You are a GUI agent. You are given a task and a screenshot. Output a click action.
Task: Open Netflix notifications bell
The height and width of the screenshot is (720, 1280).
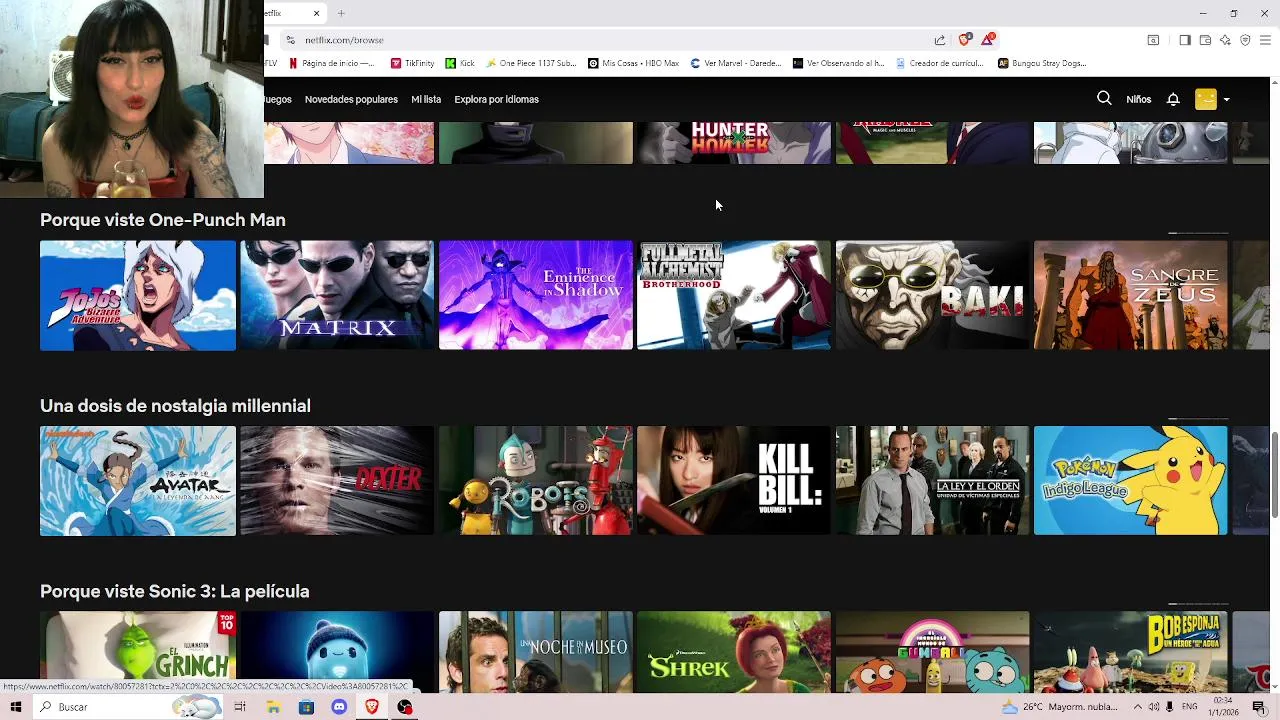(1173, 99)
